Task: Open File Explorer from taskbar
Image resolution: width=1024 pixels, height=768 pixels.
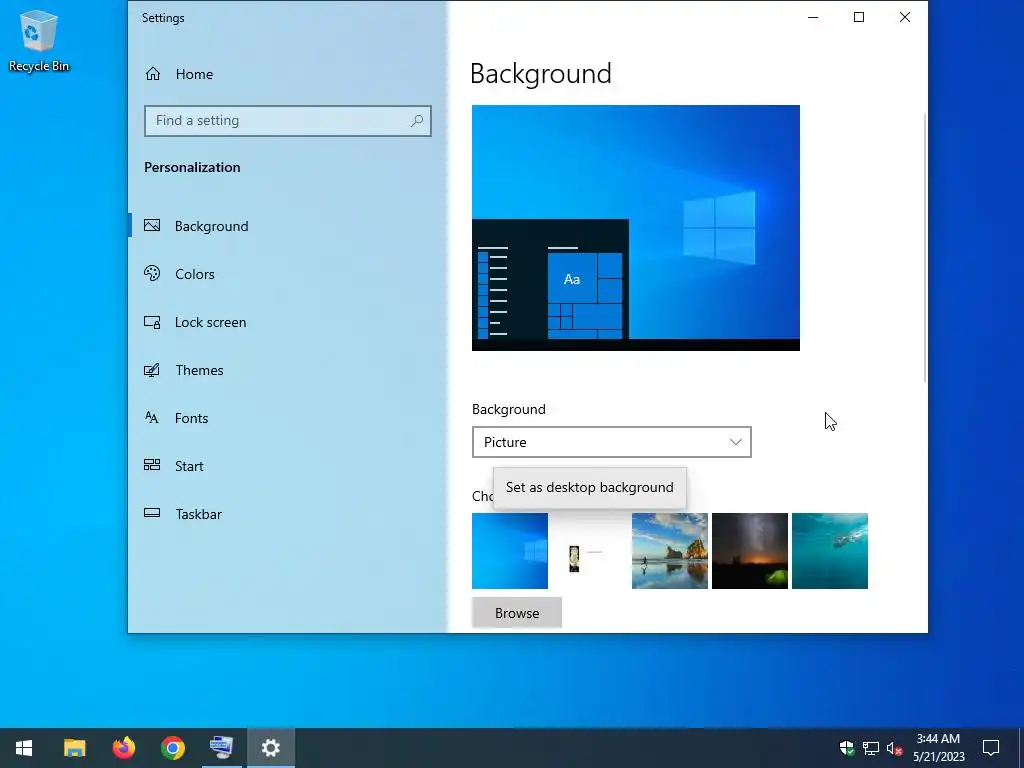Action: click(x=74, y=748)
